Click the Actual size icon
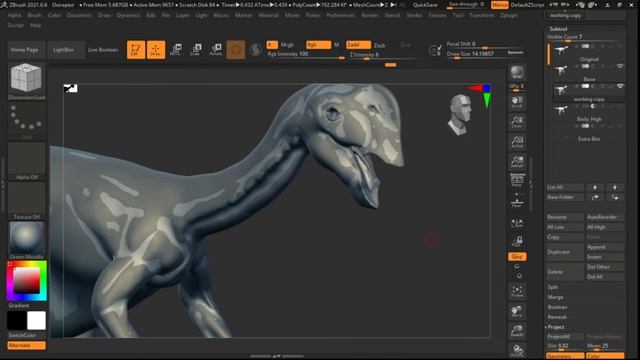Viewport: 640px width, 360px height. pos(517,142)
